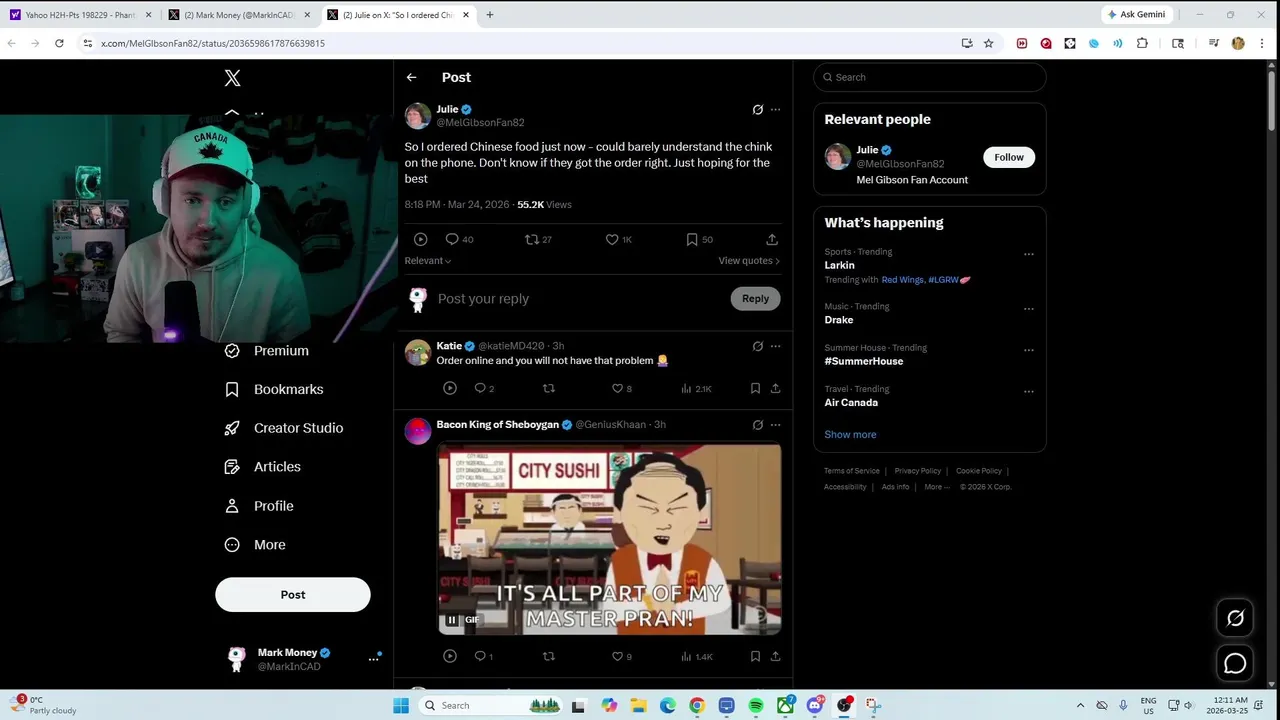This screenshot has width=1280, height=720.
Task: Open three-dot menu on Katie's reply
Action: pyautogui.click(x=775, y=346)
